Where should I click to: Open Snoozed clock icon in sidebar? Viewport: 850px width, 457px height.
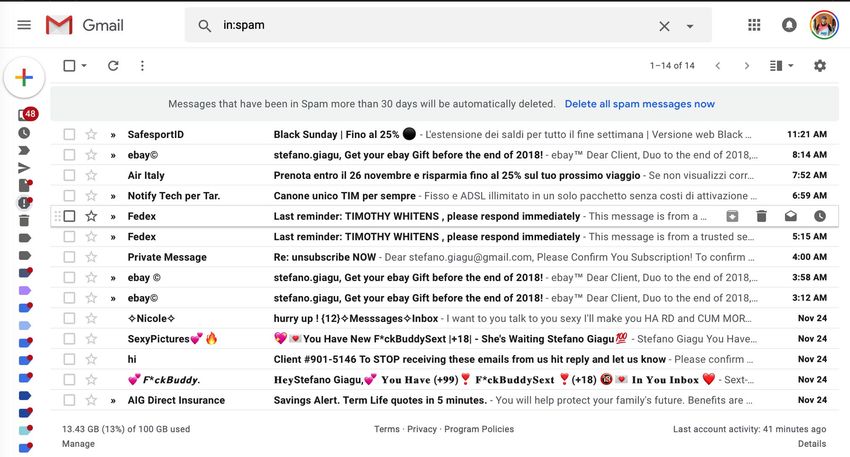tap(24, 133)
